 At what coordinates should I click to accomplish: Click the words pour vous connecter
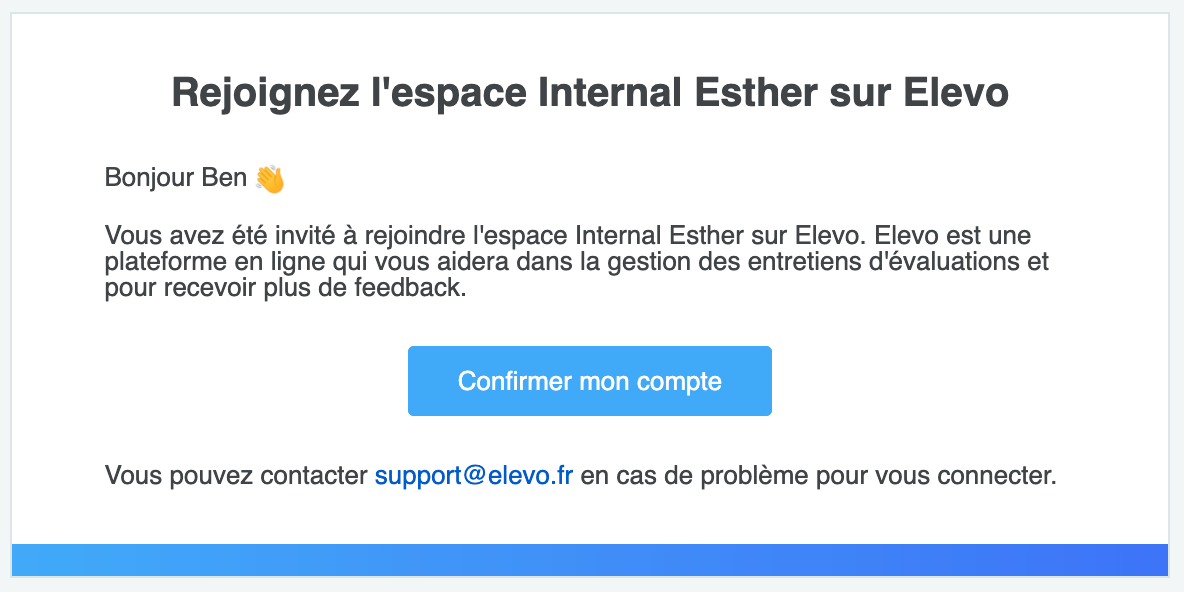coord(927,476)
